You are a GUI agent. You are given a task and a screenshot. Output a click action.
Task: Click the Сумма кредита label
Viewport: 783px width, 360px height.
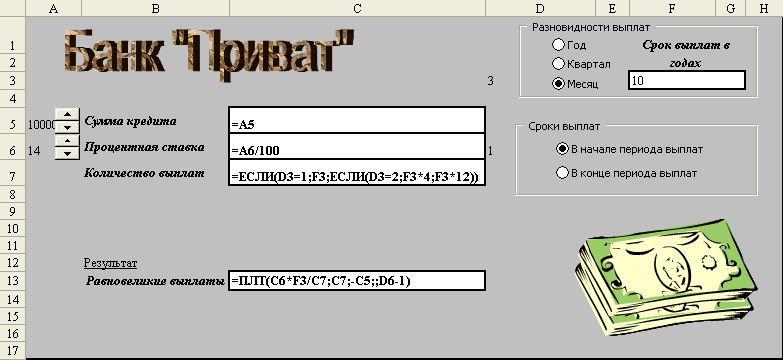point(130,121)
